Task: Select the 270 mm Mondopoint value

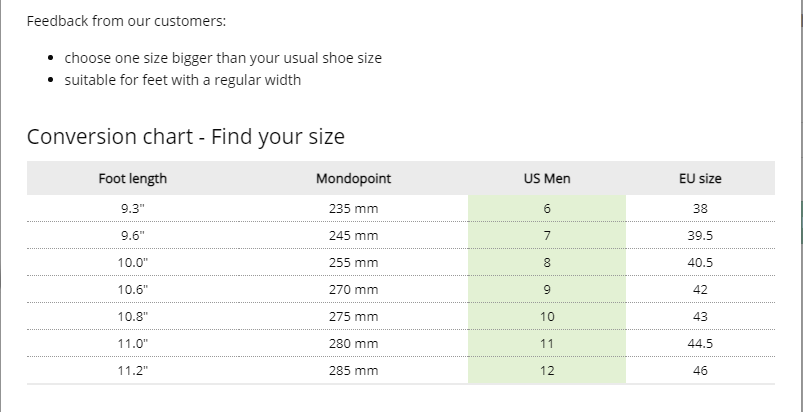Action: pos(353,289)
